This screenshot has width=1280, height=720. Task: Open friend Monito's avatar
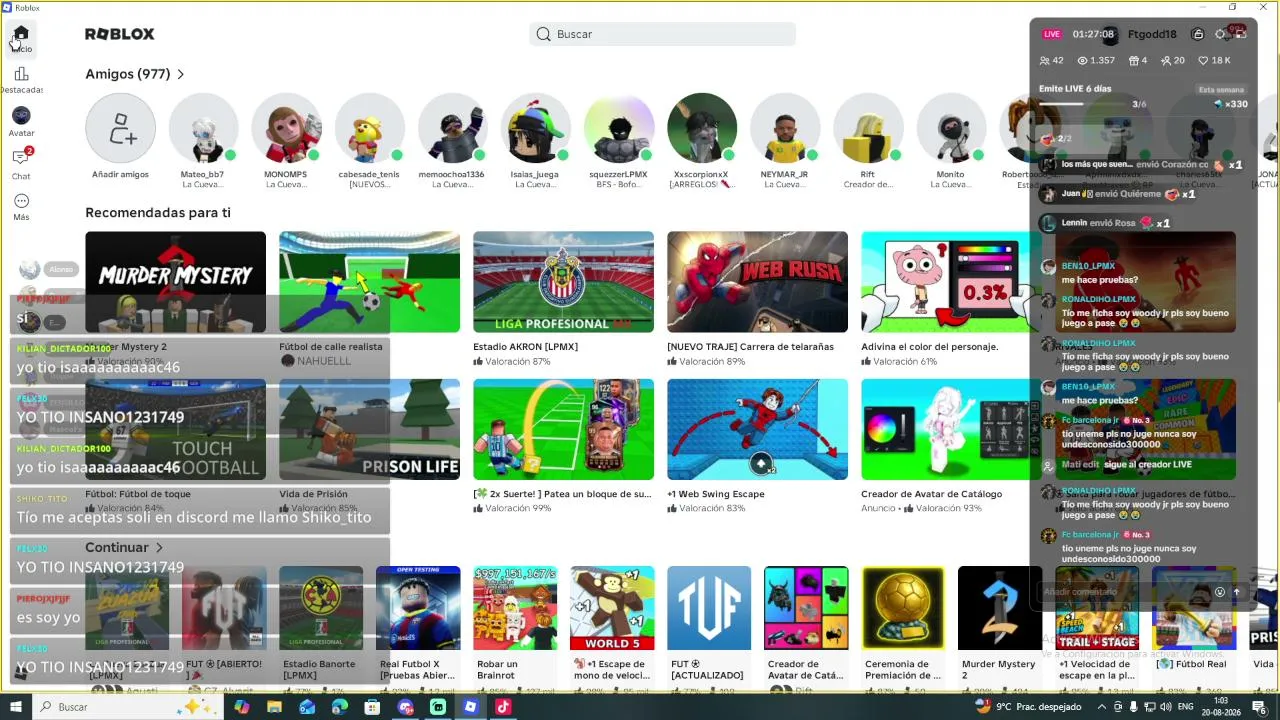coord(950,128)
